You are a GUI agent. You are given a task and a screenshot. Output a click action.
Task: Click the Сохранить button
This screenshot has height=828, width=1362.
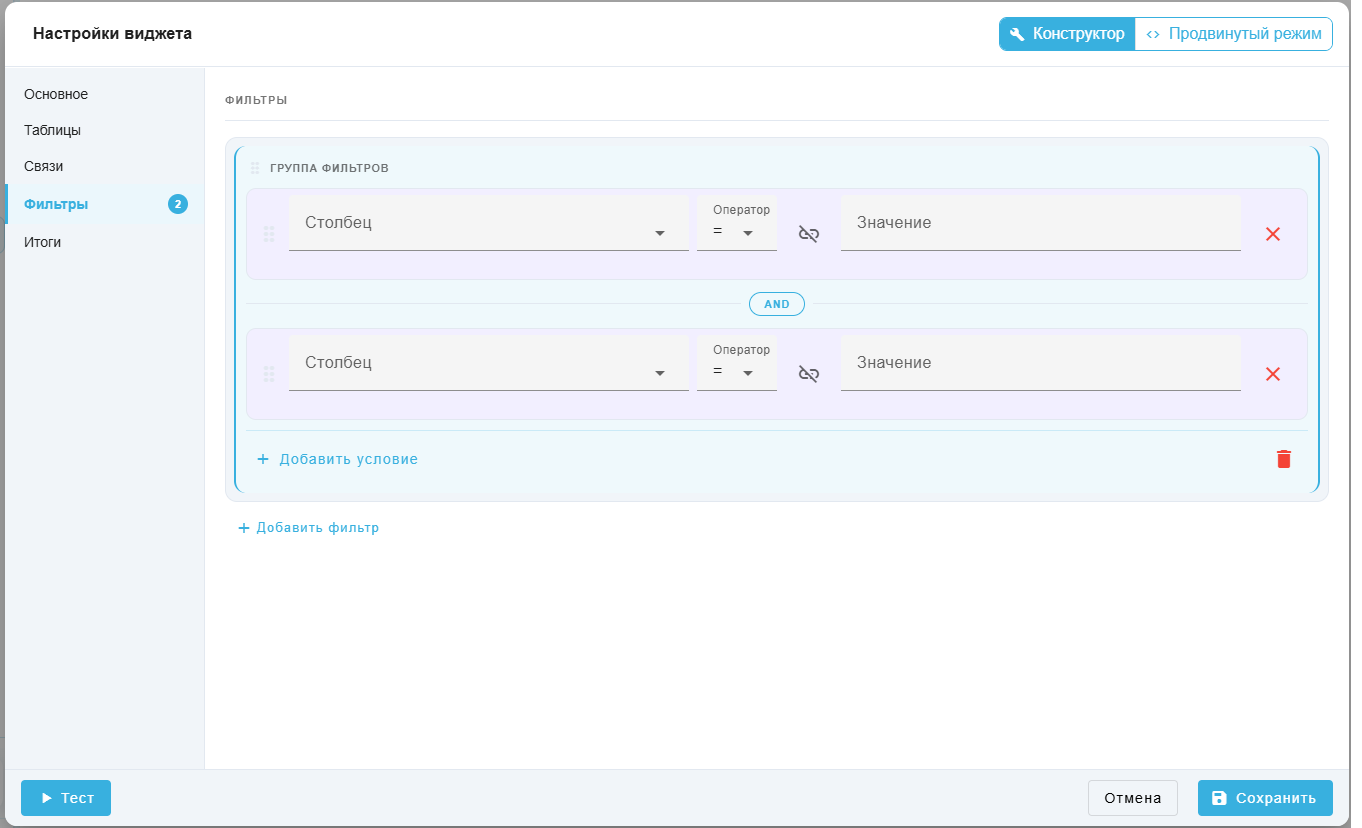[1265, 798]
